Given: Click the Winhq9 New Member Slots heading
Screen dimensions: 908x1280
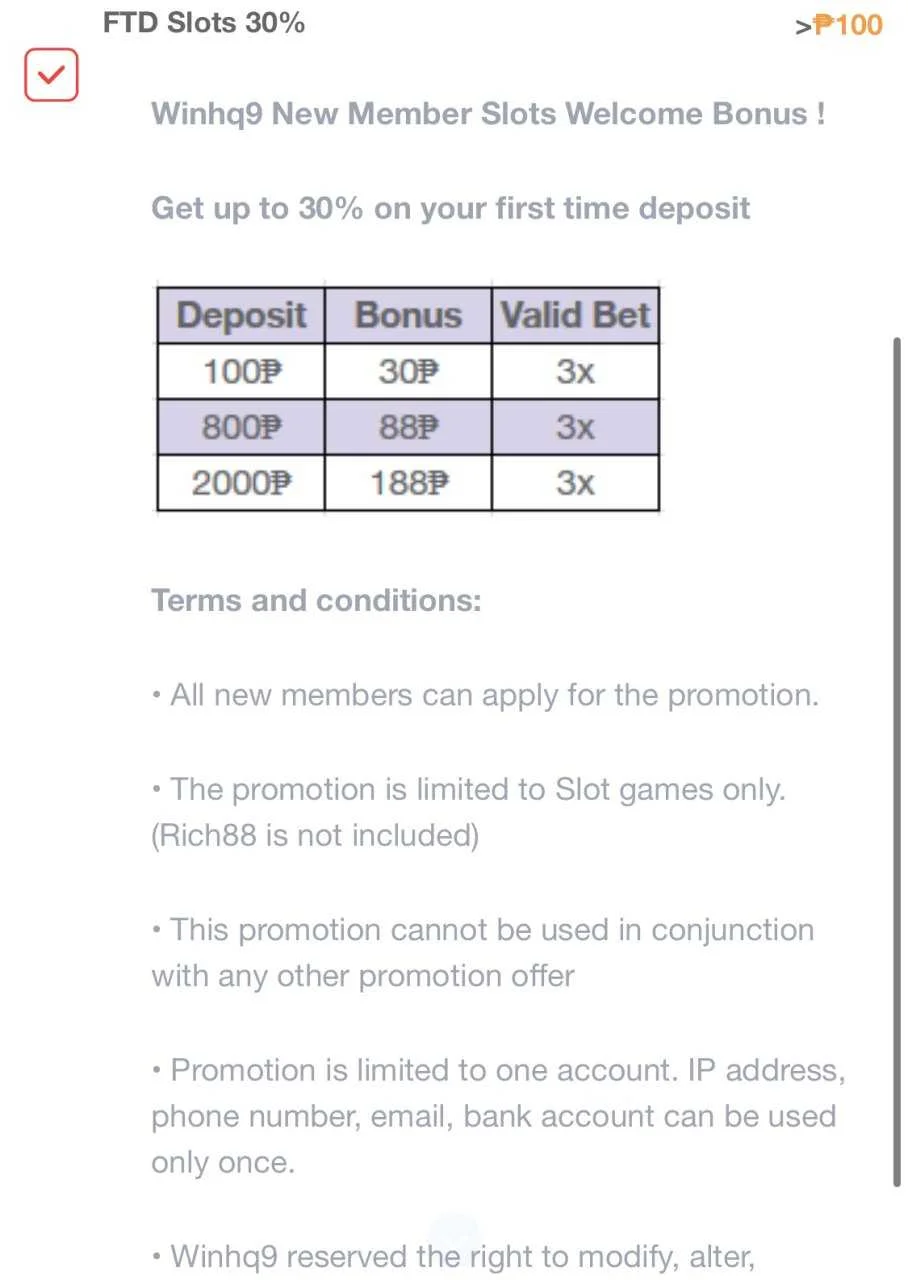Looking at the screenshot, I should [488, 114].
